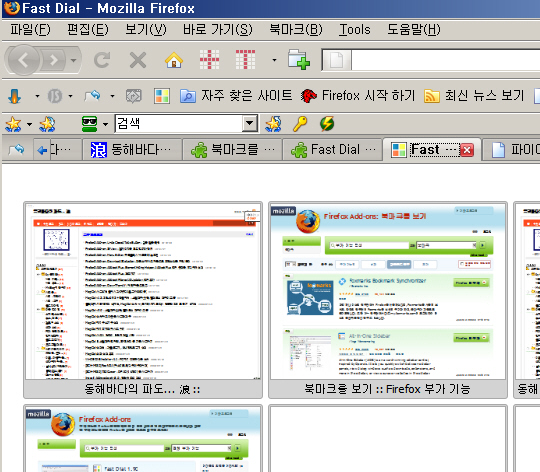Viewport: 540px width, 472px height.
Task: Click the new tab folder plus icon
Action: coord(299,60)
